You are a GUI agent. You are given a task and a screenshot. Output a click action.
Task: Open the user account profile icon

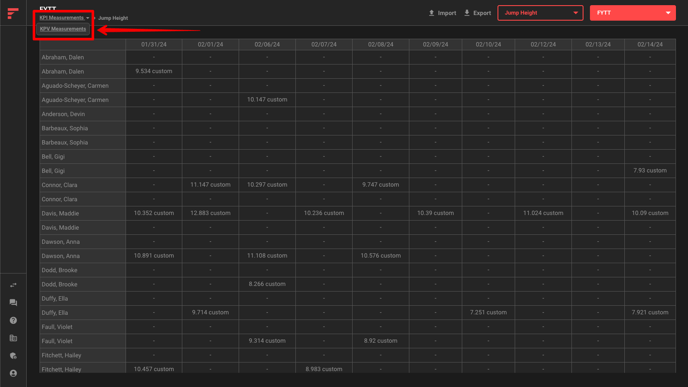(13, 373)
